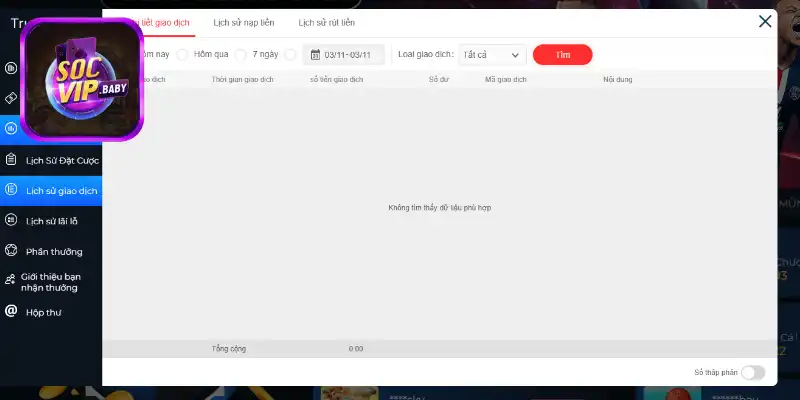Close the transaction history dialog

[x=765, y=21]
